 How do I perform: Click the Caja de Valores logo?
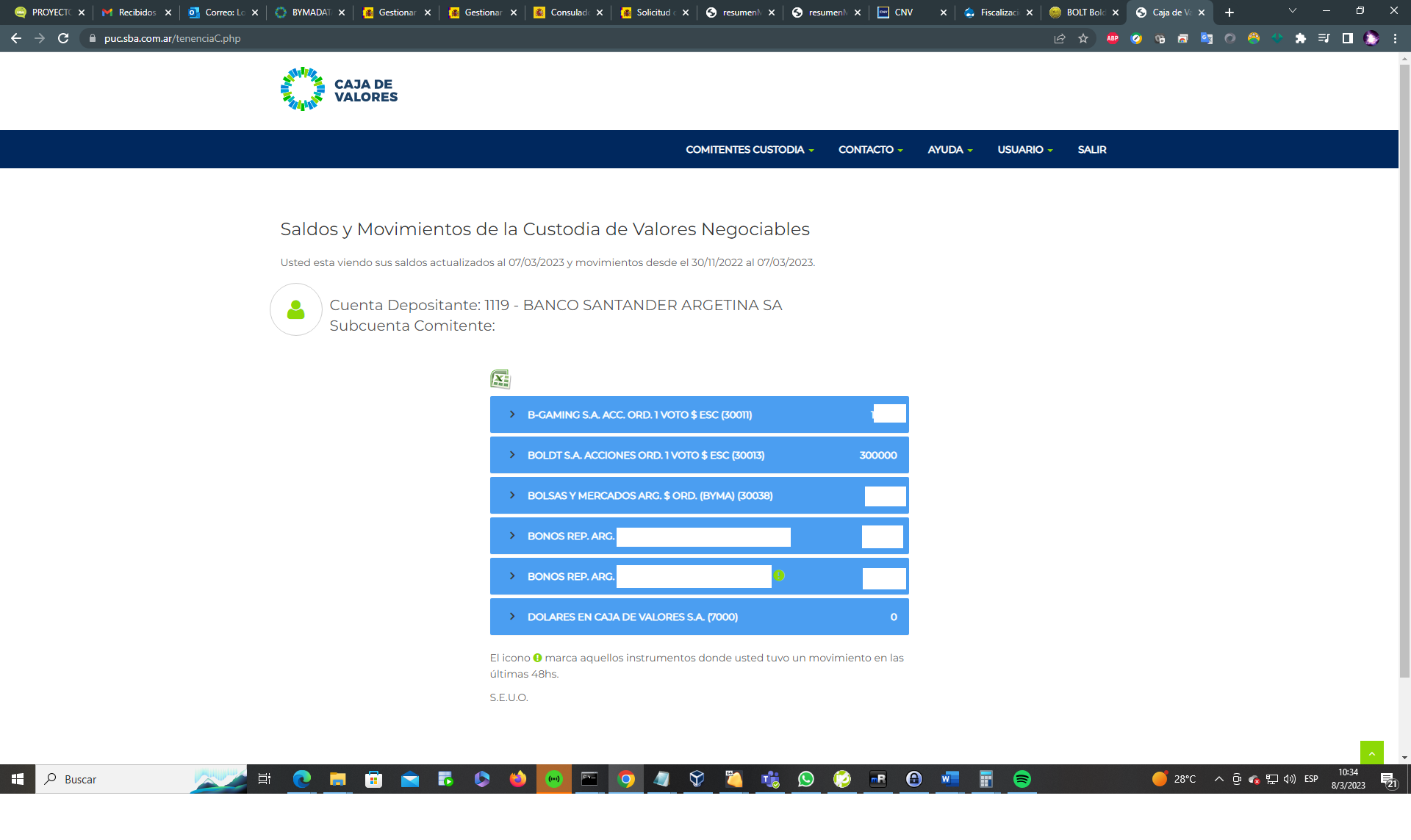339,90
